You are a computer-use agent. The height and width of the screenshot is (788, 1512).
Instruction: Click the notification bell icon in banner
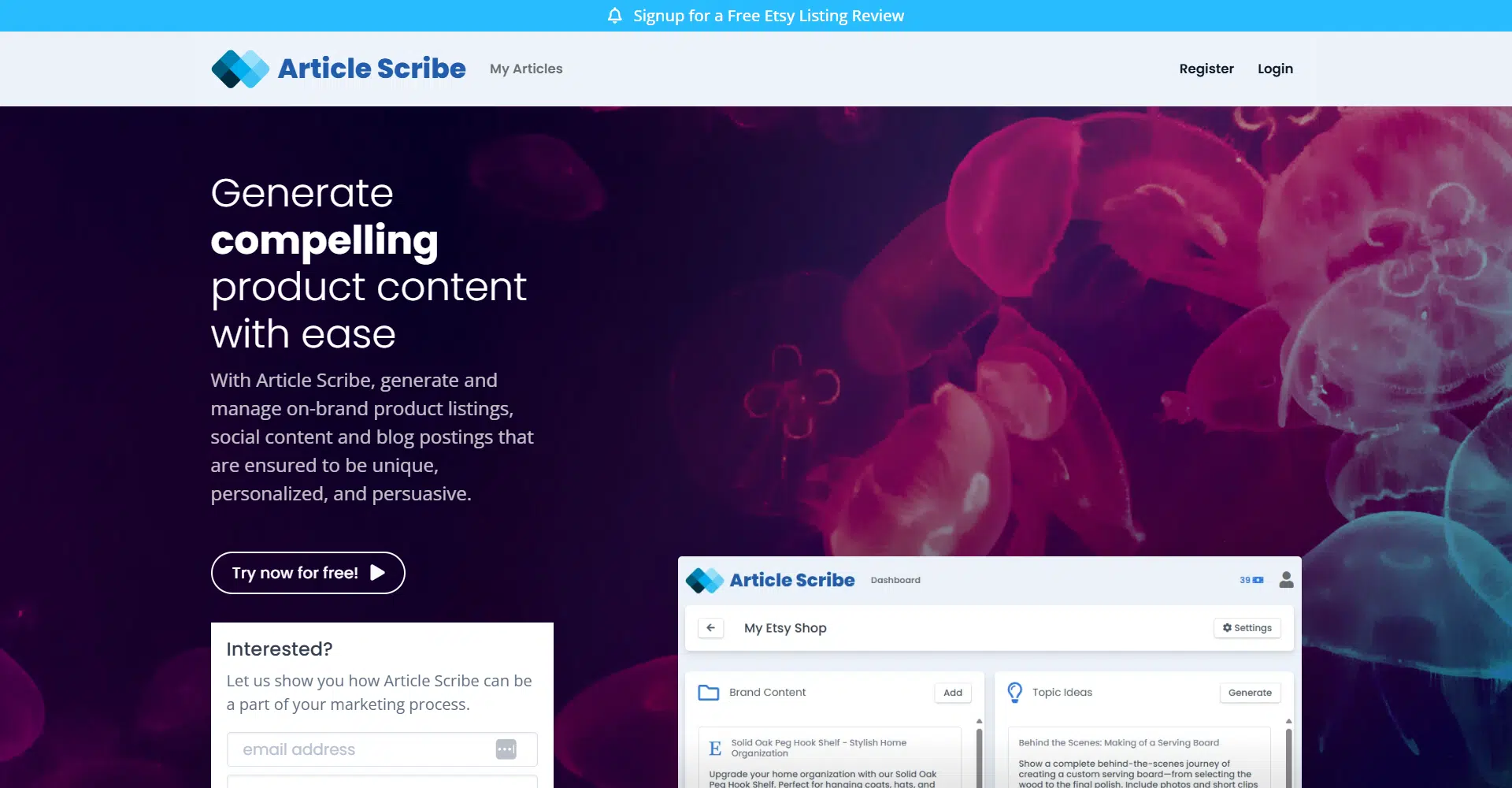[x=615, y=16]
